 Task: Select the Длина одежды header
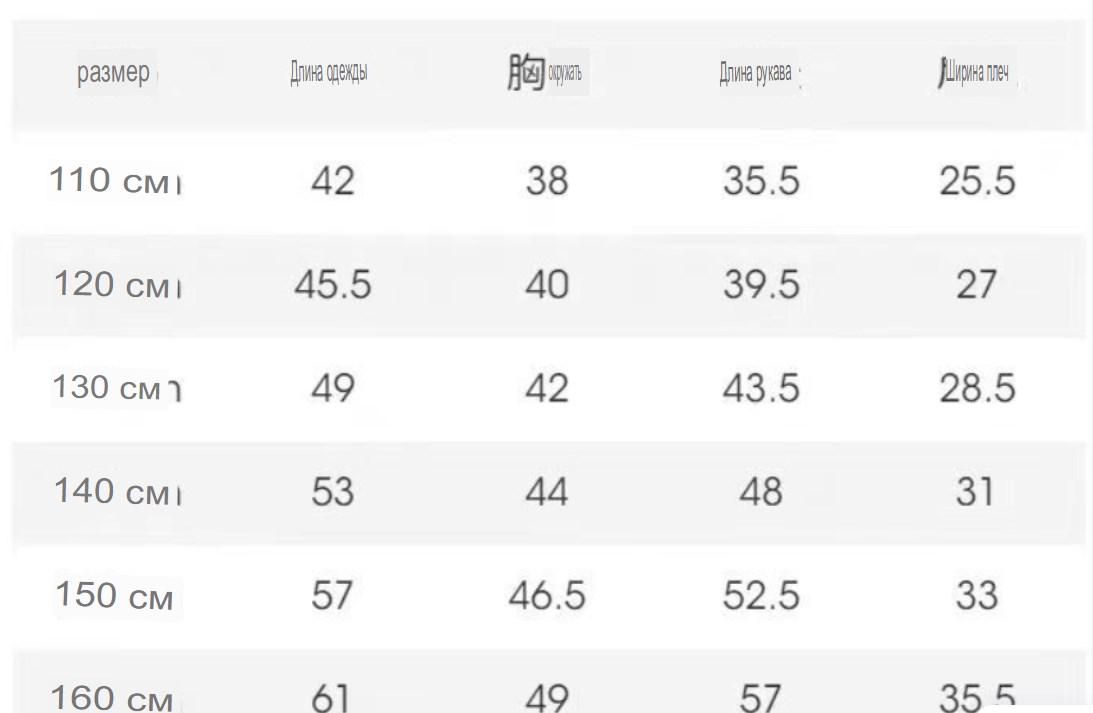pyautogui.click(x=329, y=72)
